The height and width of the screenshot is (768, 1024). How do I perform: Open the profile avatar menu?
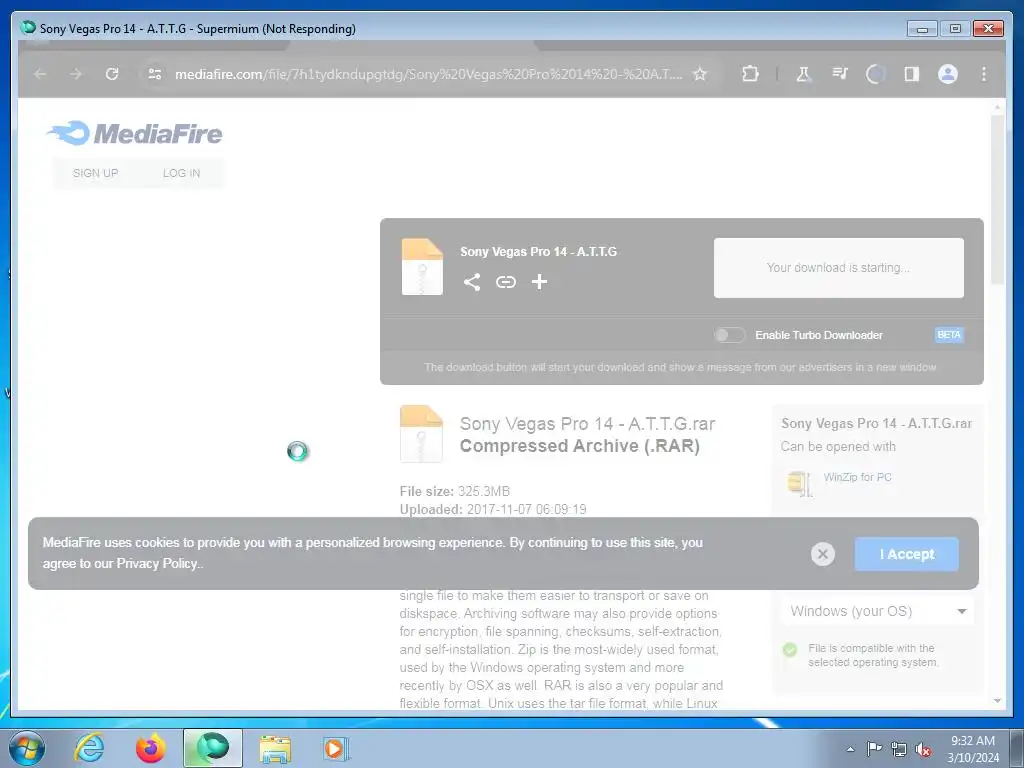(x=948, y=74)
